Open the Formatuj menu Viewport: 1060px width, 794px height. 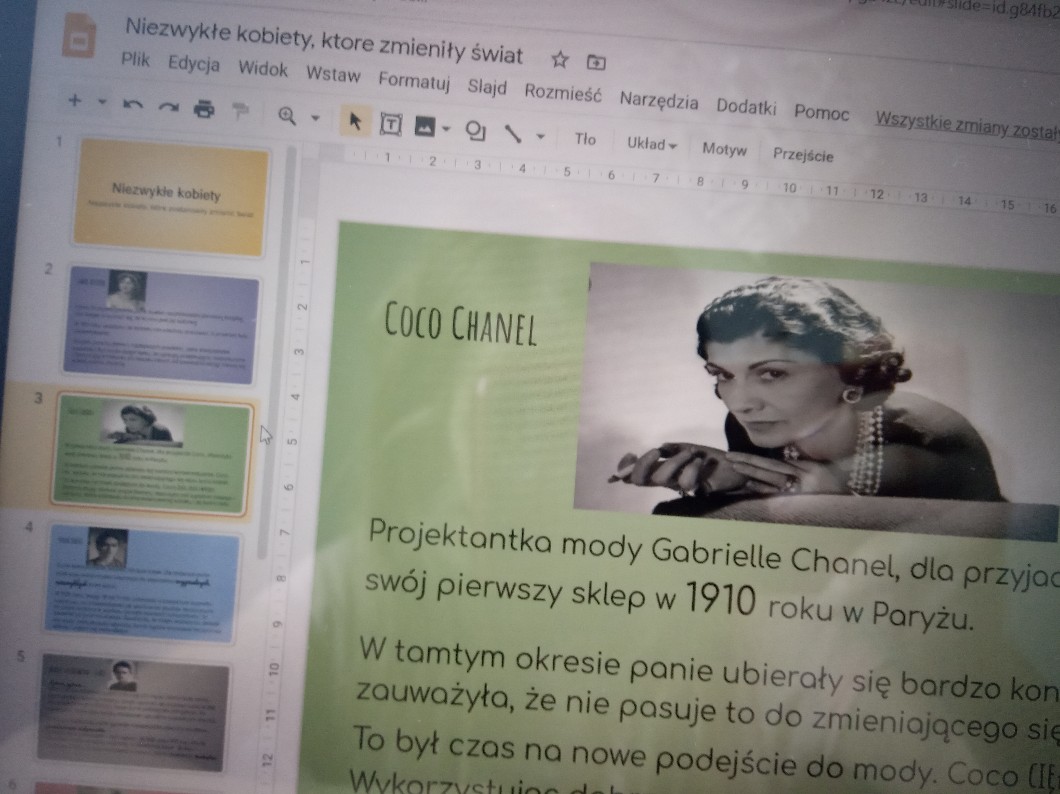(x=414, y=80)
